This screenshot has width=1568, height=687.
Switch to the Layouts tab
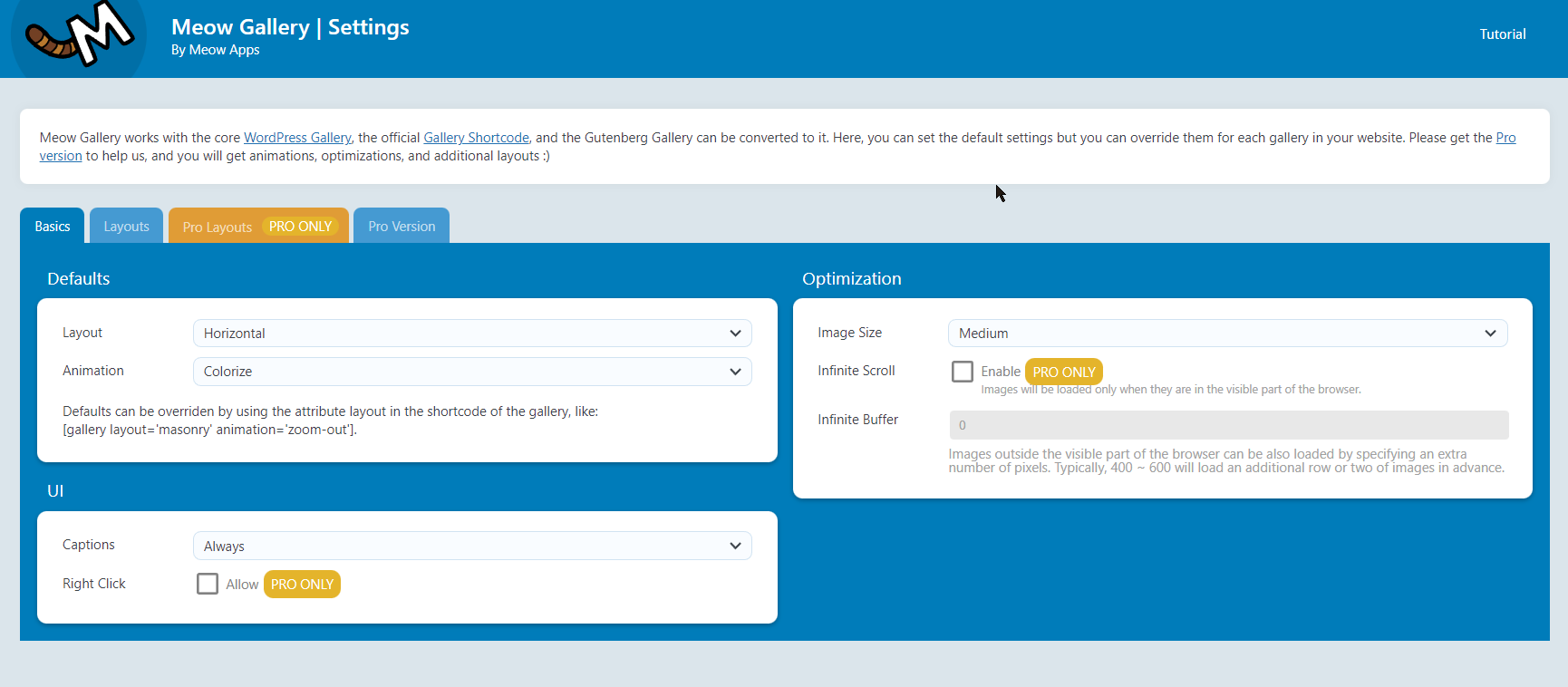coord(126,226)
